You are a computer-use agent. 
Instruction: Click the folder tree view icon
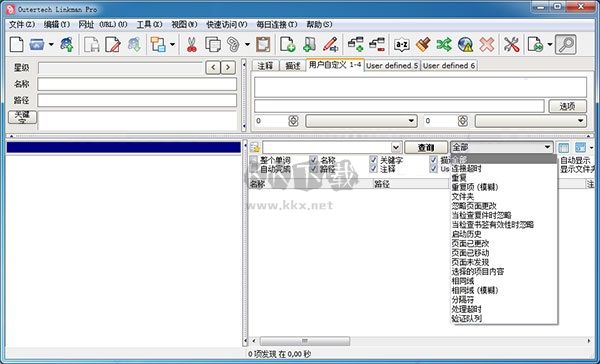point(158,44)
